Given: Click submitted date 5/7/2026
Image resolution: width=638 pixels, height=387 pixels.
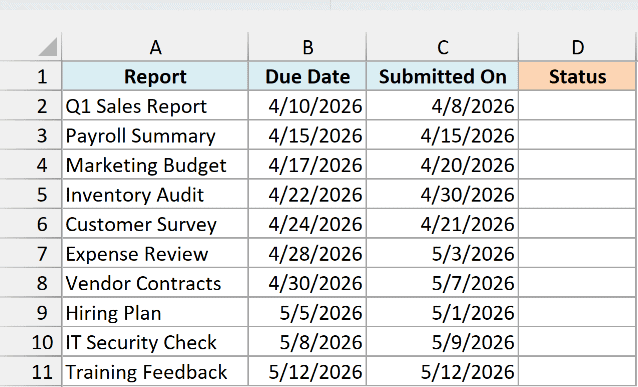Looking at the screenshot, I should pyautogui.click(x=443, y=283).
